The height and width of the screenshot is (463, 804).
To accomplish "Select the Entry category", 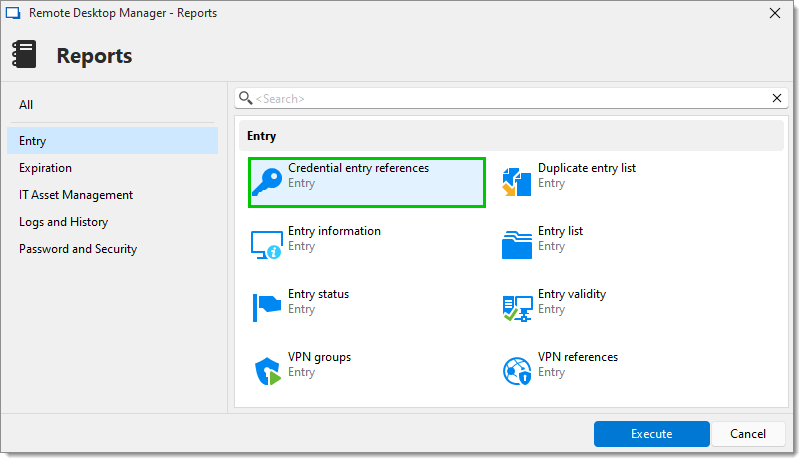I will (x=112, y=140).
